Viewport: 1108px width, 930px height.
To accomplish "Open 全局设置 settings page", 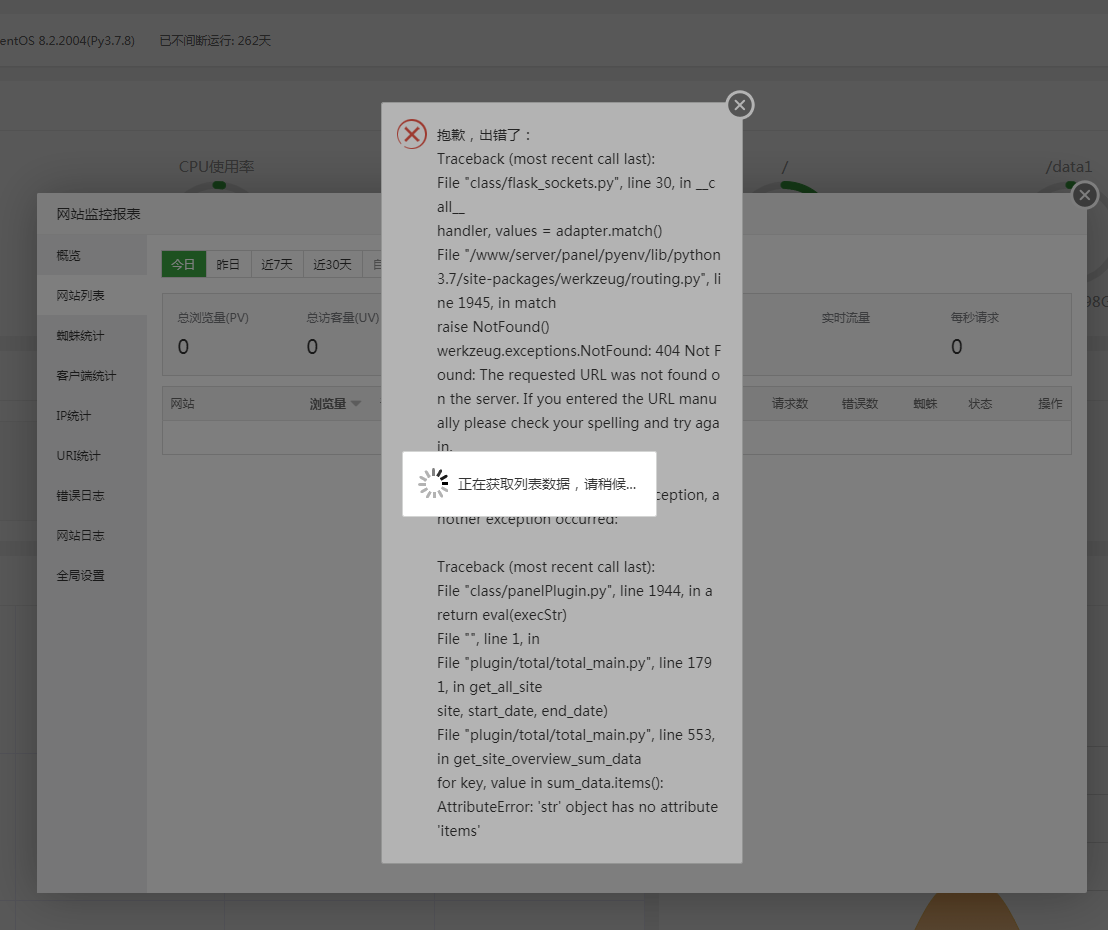I will point(92,576).
